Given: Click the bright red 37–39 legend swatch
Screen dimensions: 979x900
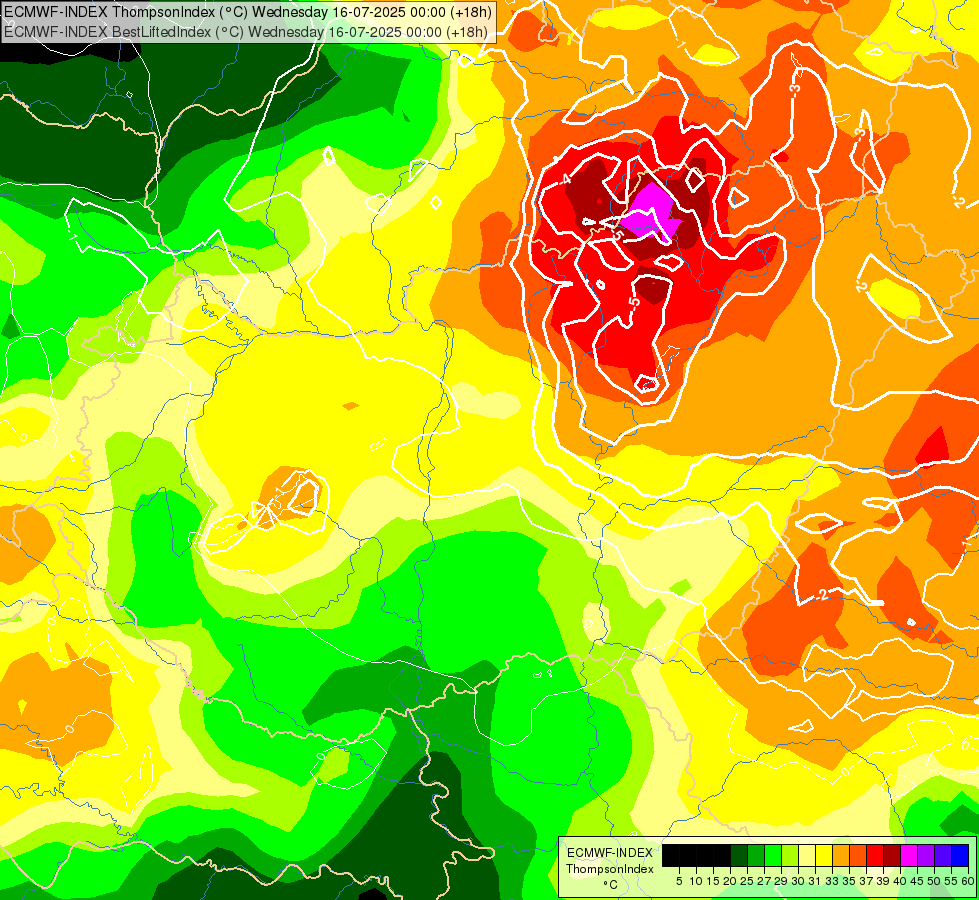Looking at the screenshot, I should 875,855.
